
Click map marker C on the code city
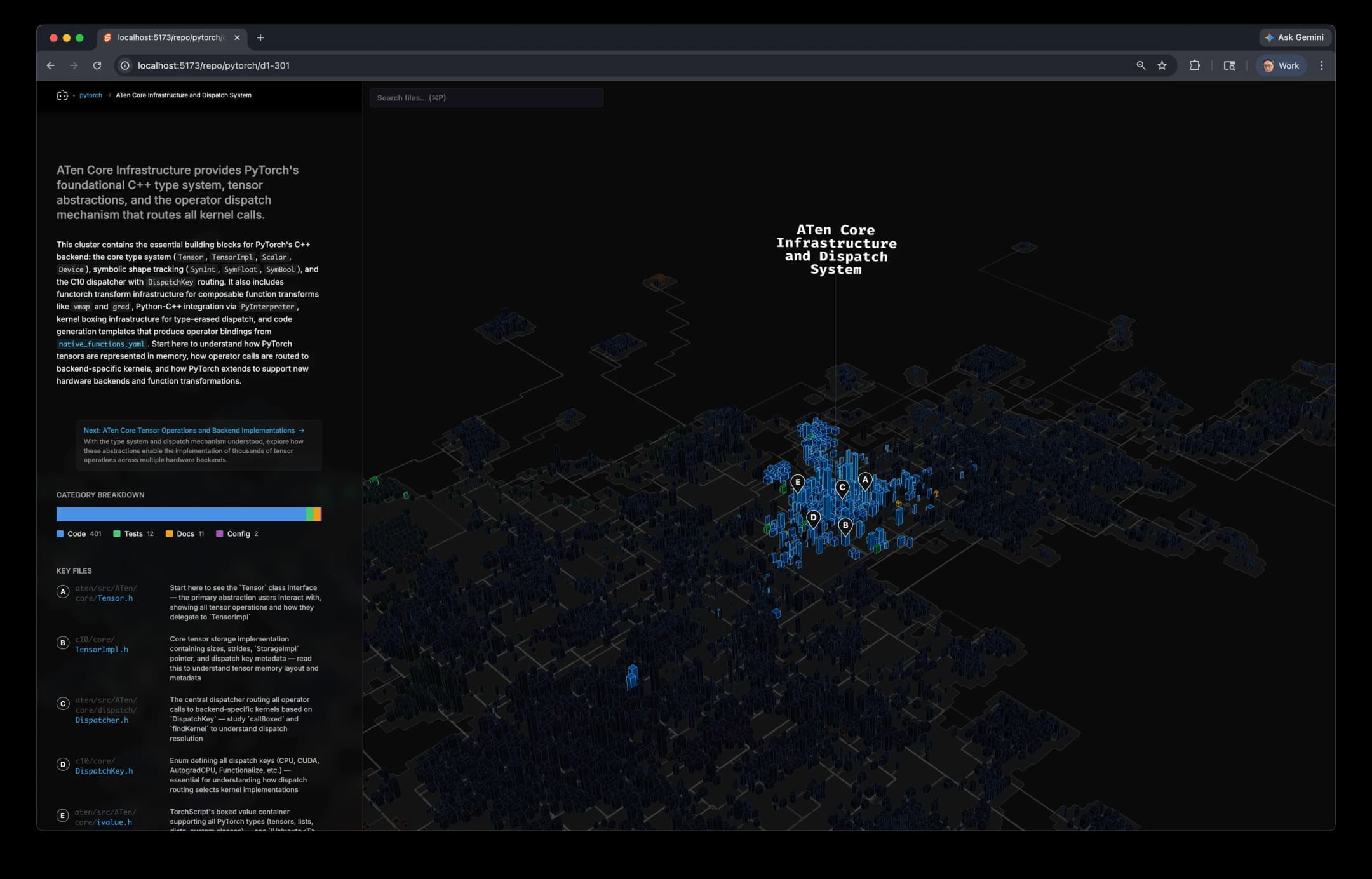click(x=842, y=489)
